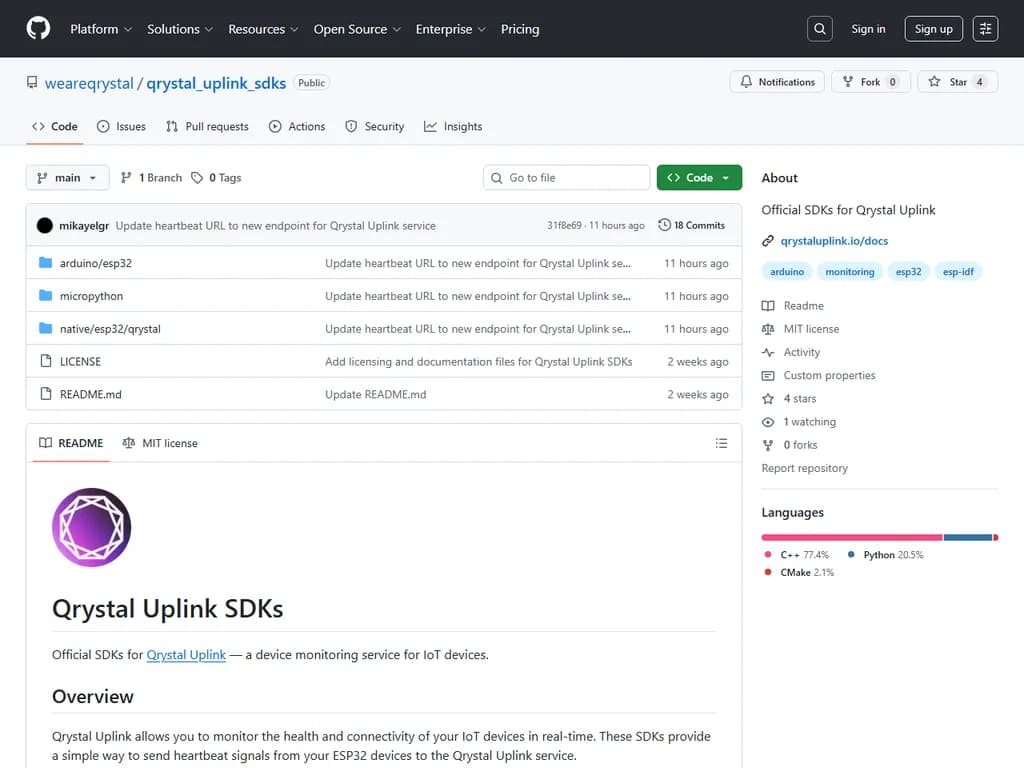Click the Qrystal purple logo image

(91, 527)
